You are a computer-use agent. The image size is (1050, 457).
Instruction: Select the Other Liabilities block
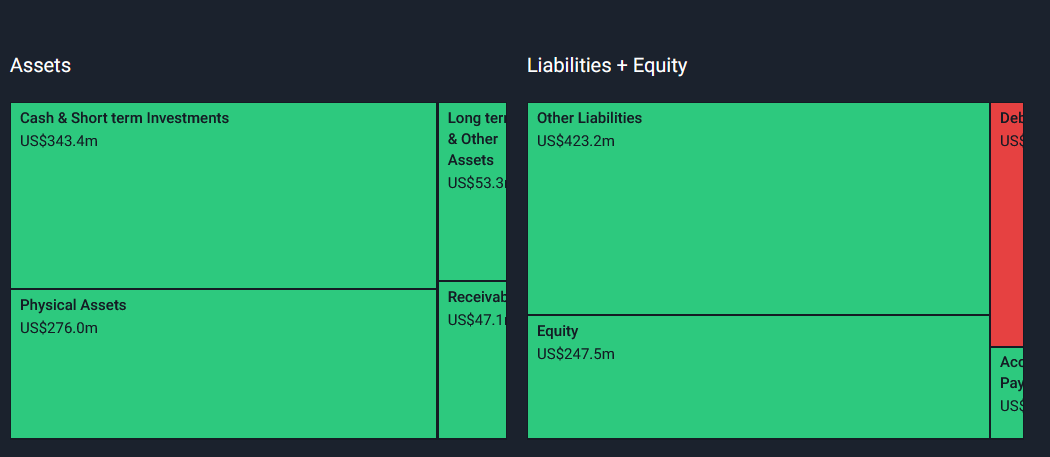tap(759, 208)
